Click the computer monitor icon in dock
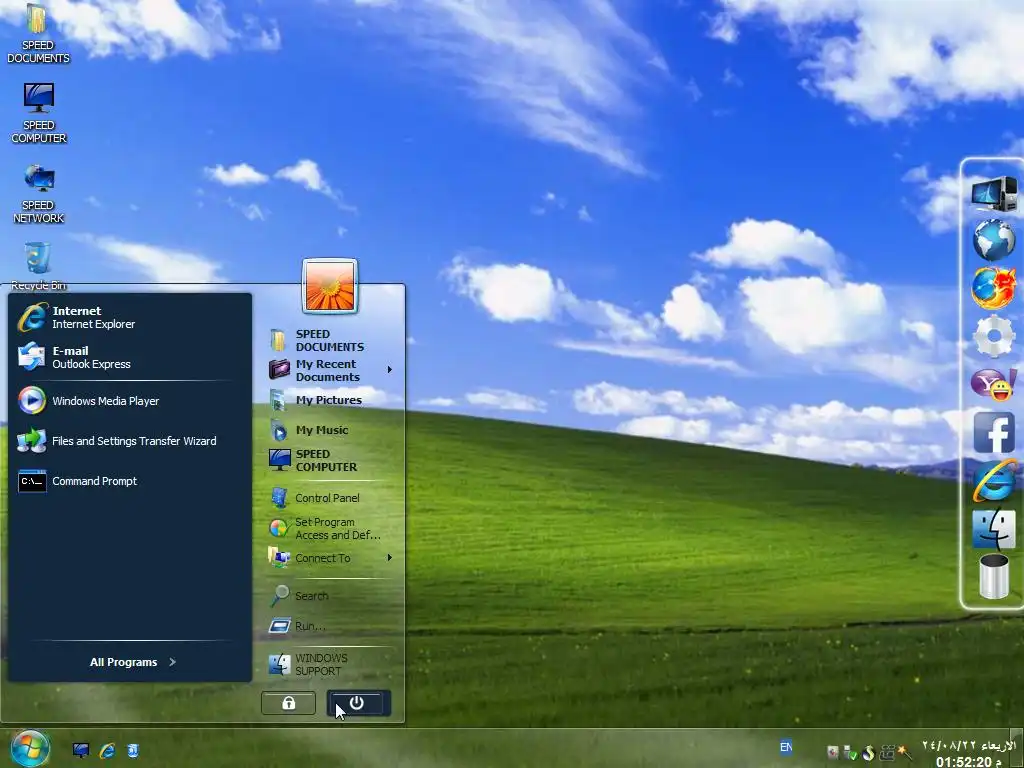The image size is (1024, 768). (x=994, y=193)
